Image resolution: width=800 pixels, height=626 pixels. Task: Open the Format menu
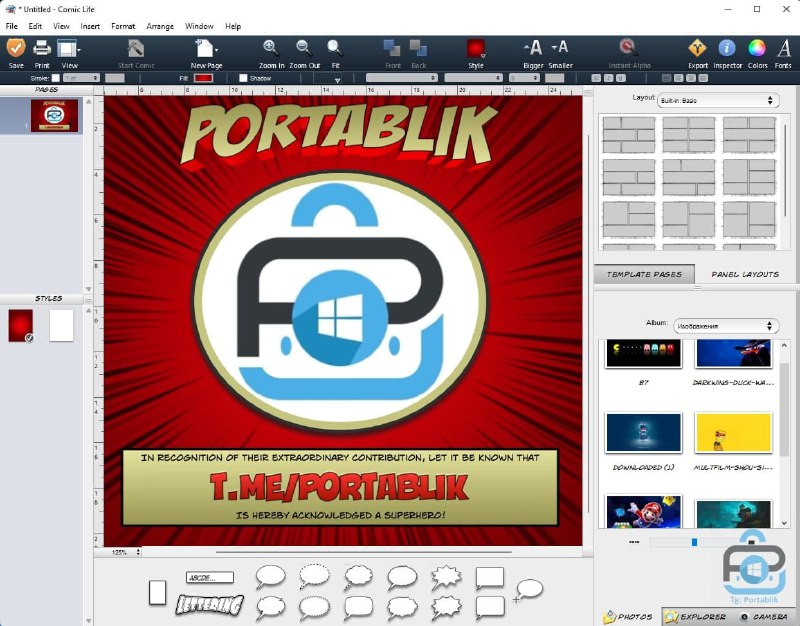point(123,26)
